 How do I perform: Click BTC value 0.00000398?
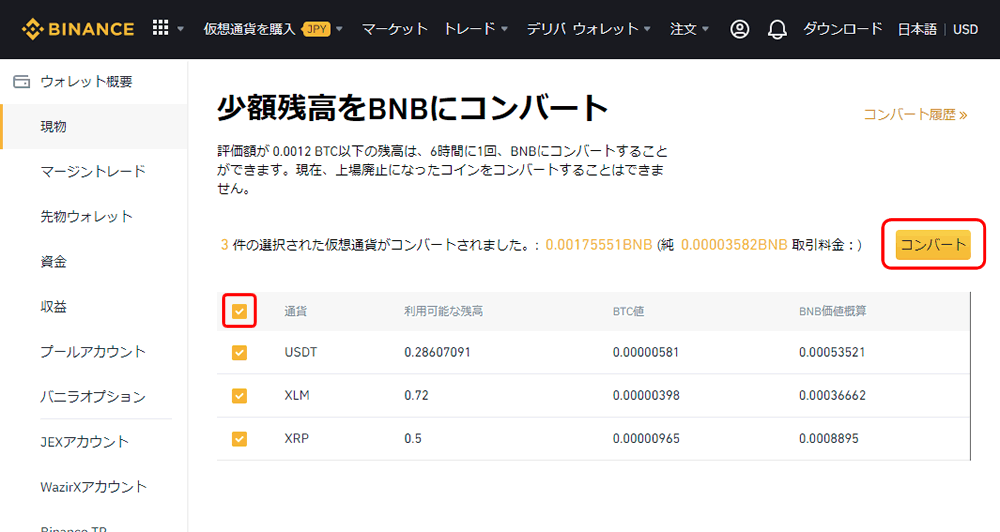646,395
